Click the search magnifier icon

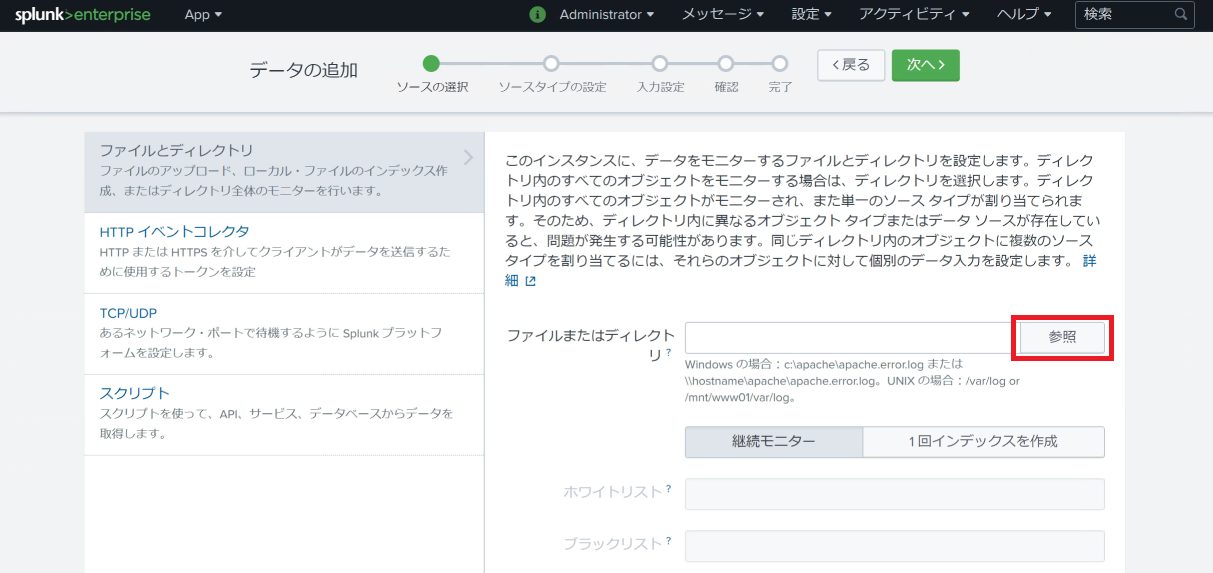coord(1181,15)
